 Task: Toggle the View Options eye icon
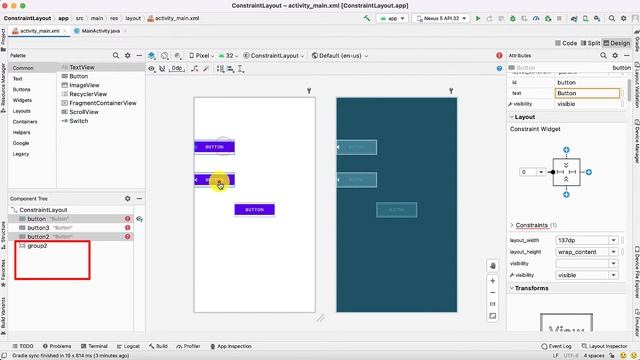pos(151,69)
